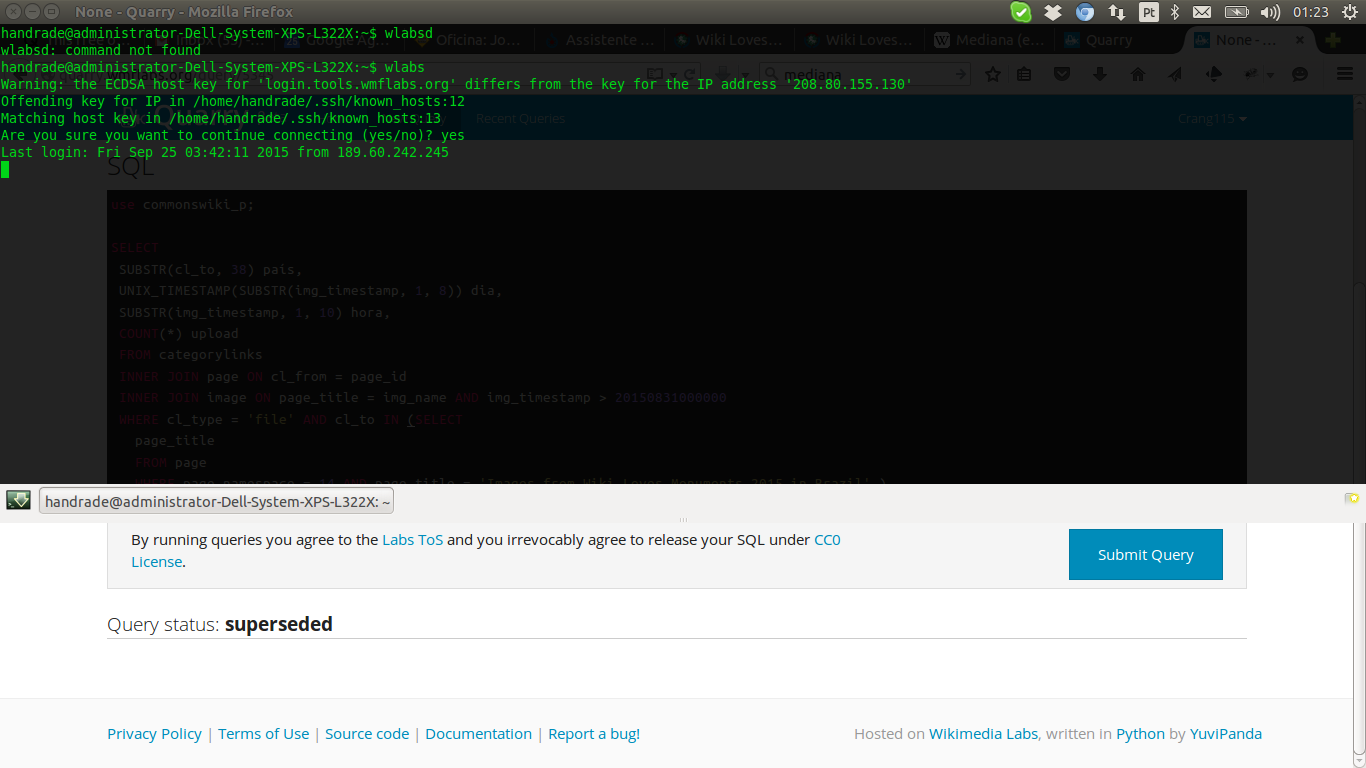Click the Submit Query button
Viewport: 1366px width, 768px height.
point(1146,555)
